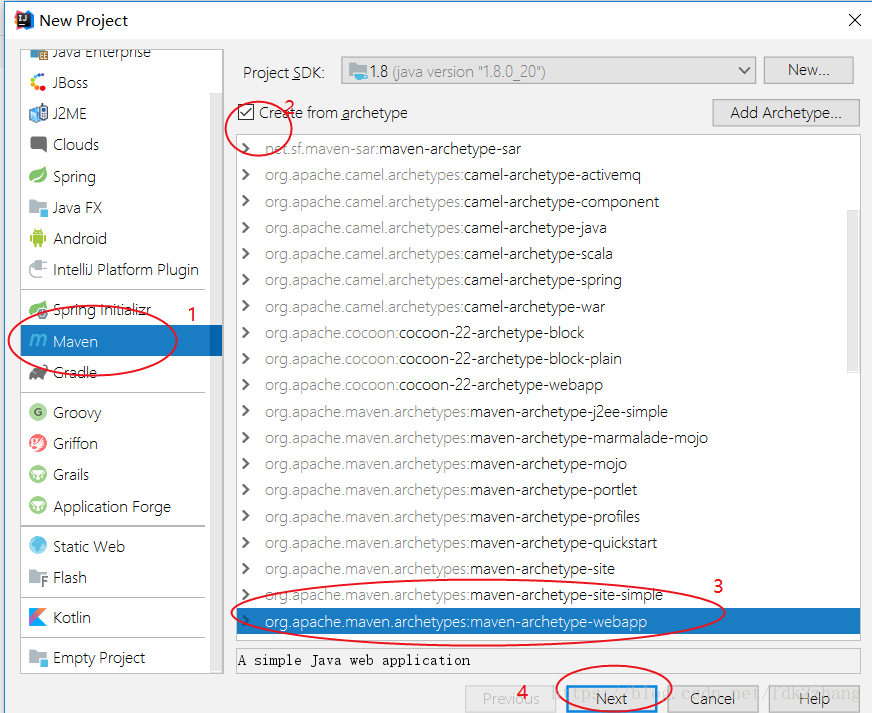Click the Next button
Viewport: 872px width, 713px height.
coord(612,699)
